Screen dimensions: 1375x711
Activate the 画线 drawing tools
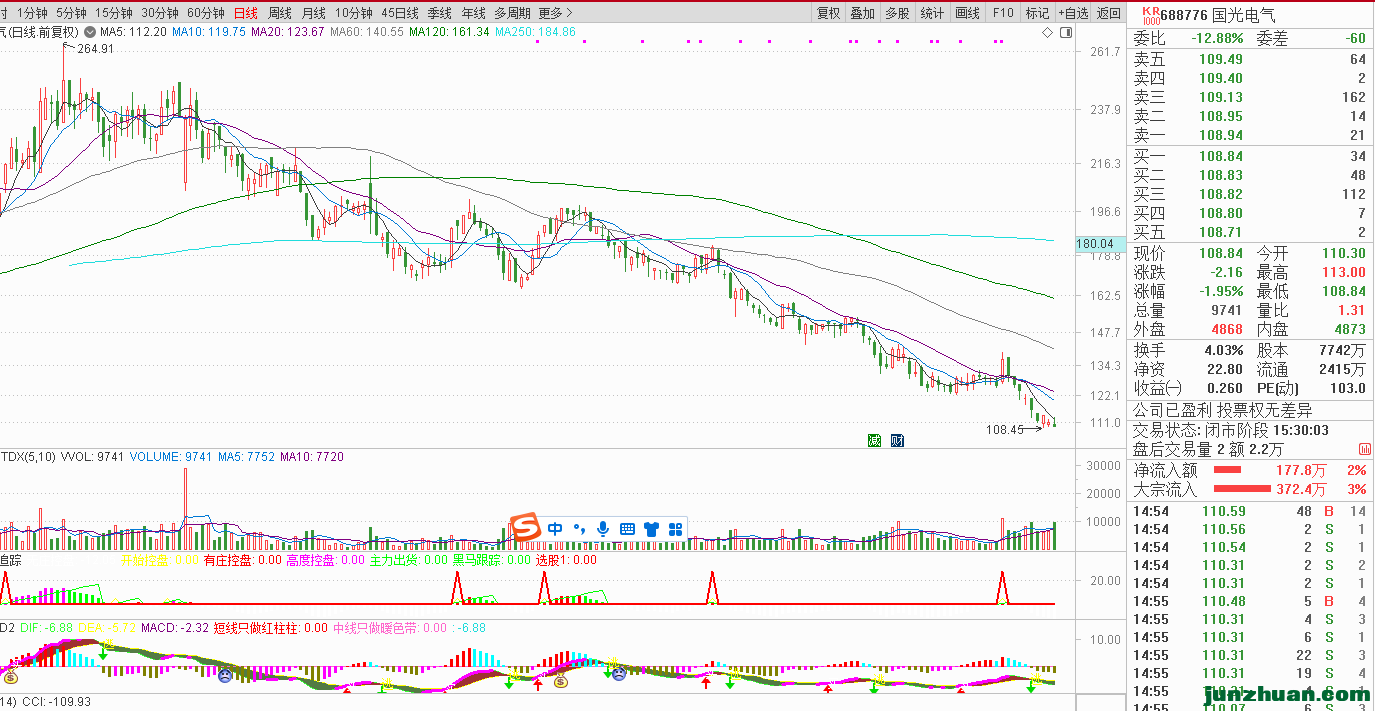click(967, 13)
